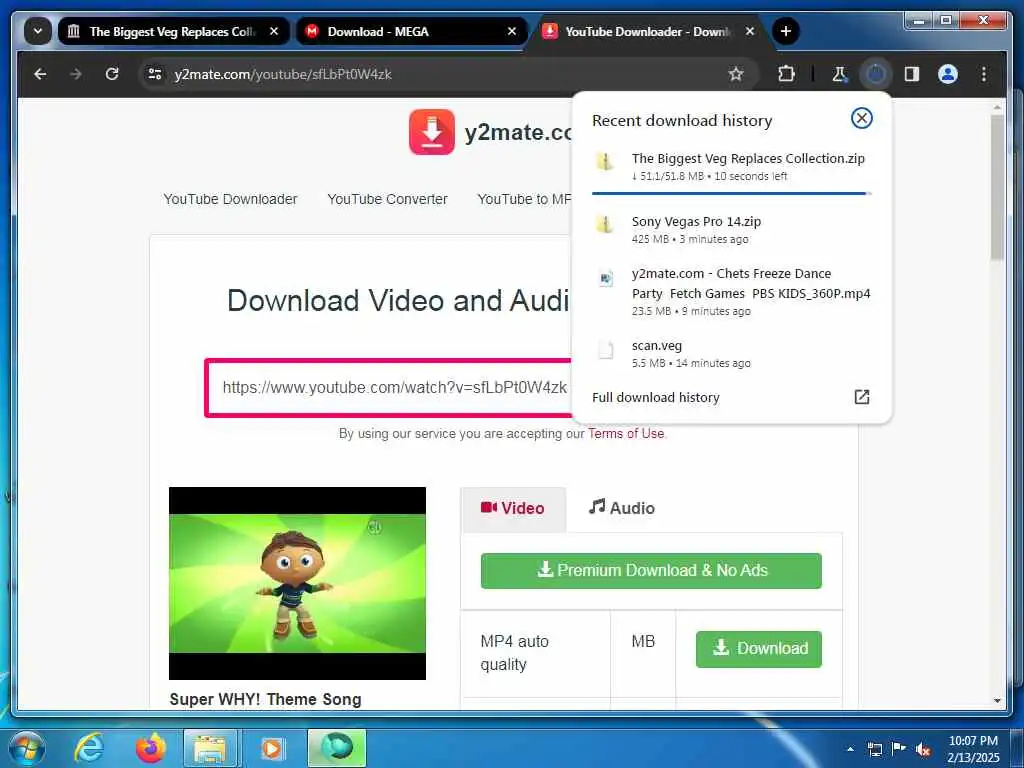
Task: Click the video file icon for y2mate mp4
Action: click(x=606, y=278)
